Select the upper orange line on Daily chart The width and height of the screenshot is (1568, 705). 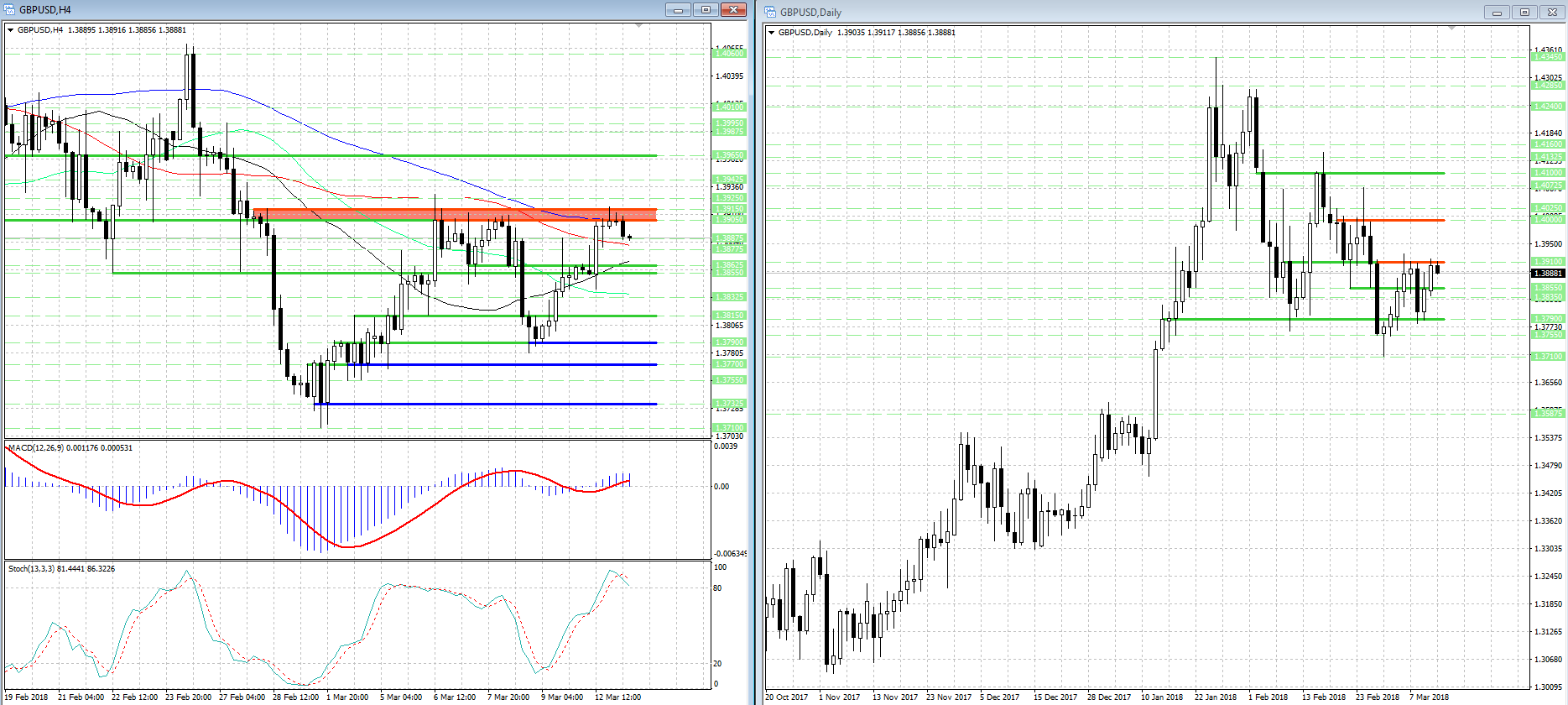1390,220
